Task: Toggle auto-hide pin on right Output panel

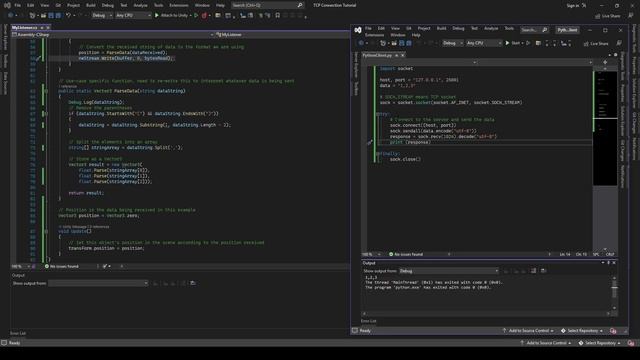Action: click(x=608, y=263)
